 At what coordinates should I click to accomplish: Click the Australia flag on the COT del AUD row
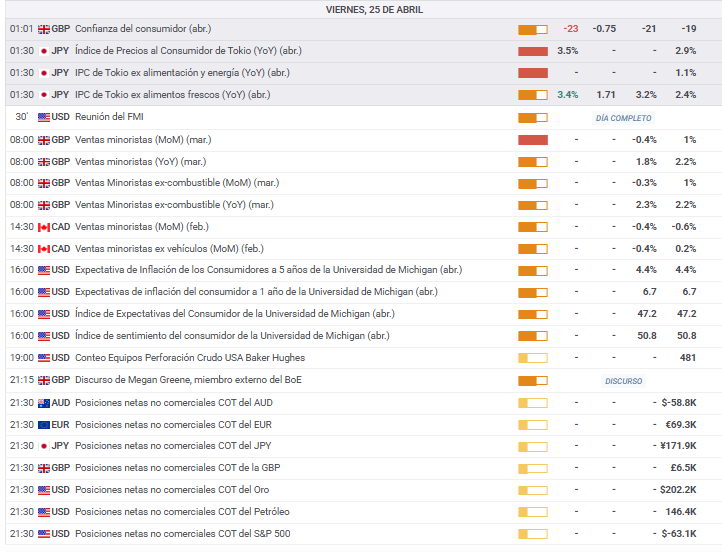(x=44, y=403)
